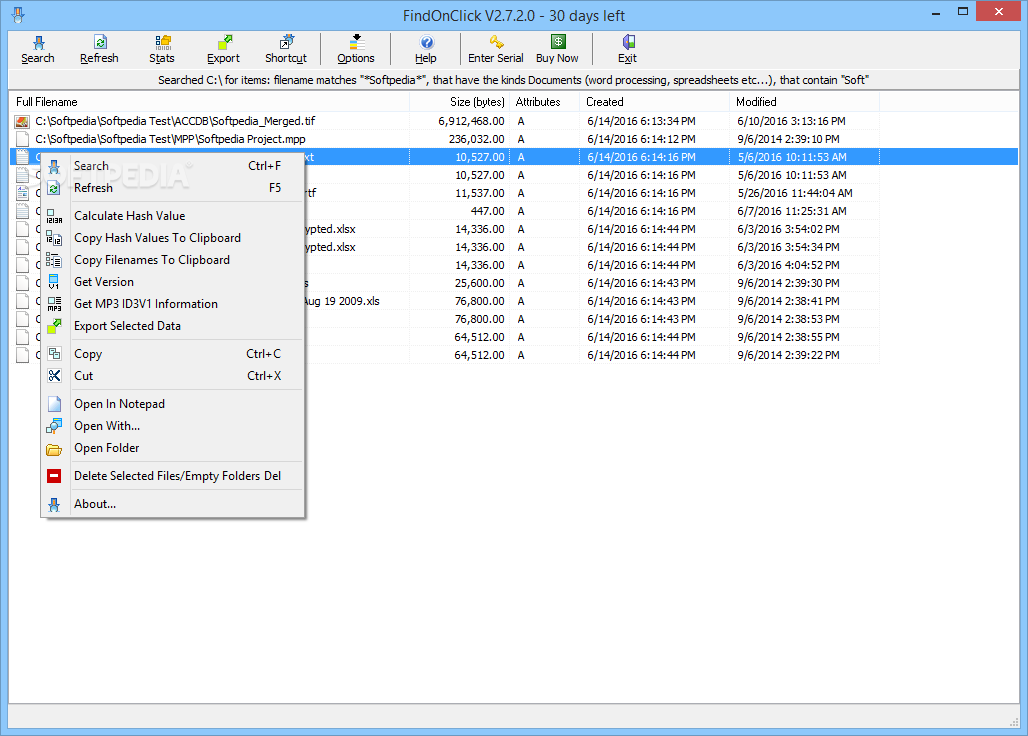Choose Copy in the context menu
Viewport: 1028px width, 736px height.
pyautogui.click(x=173, y=354)
